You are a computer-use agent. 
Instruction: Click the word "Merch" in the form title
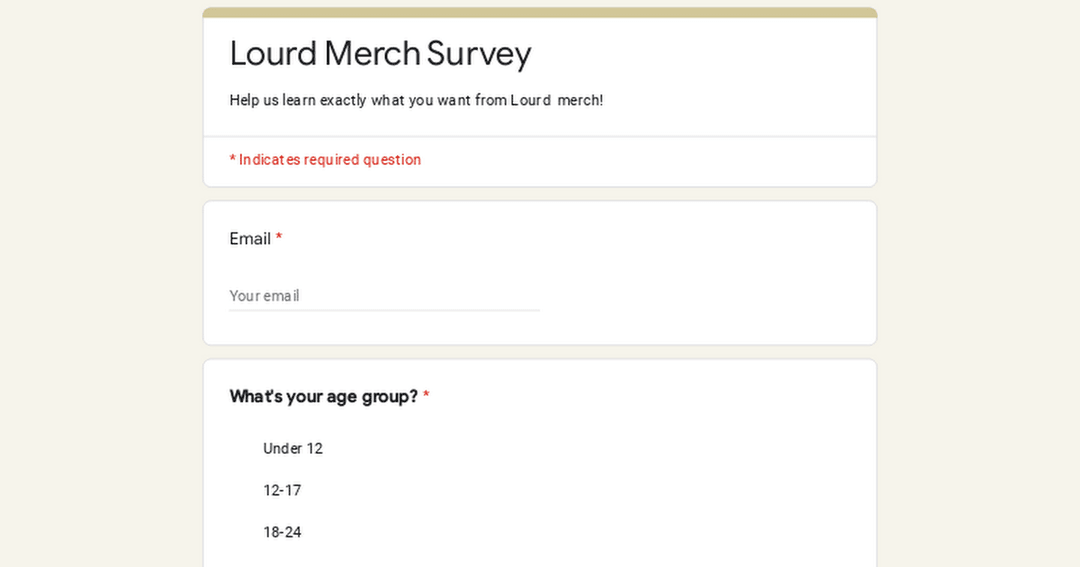click(x=372, y=53)
